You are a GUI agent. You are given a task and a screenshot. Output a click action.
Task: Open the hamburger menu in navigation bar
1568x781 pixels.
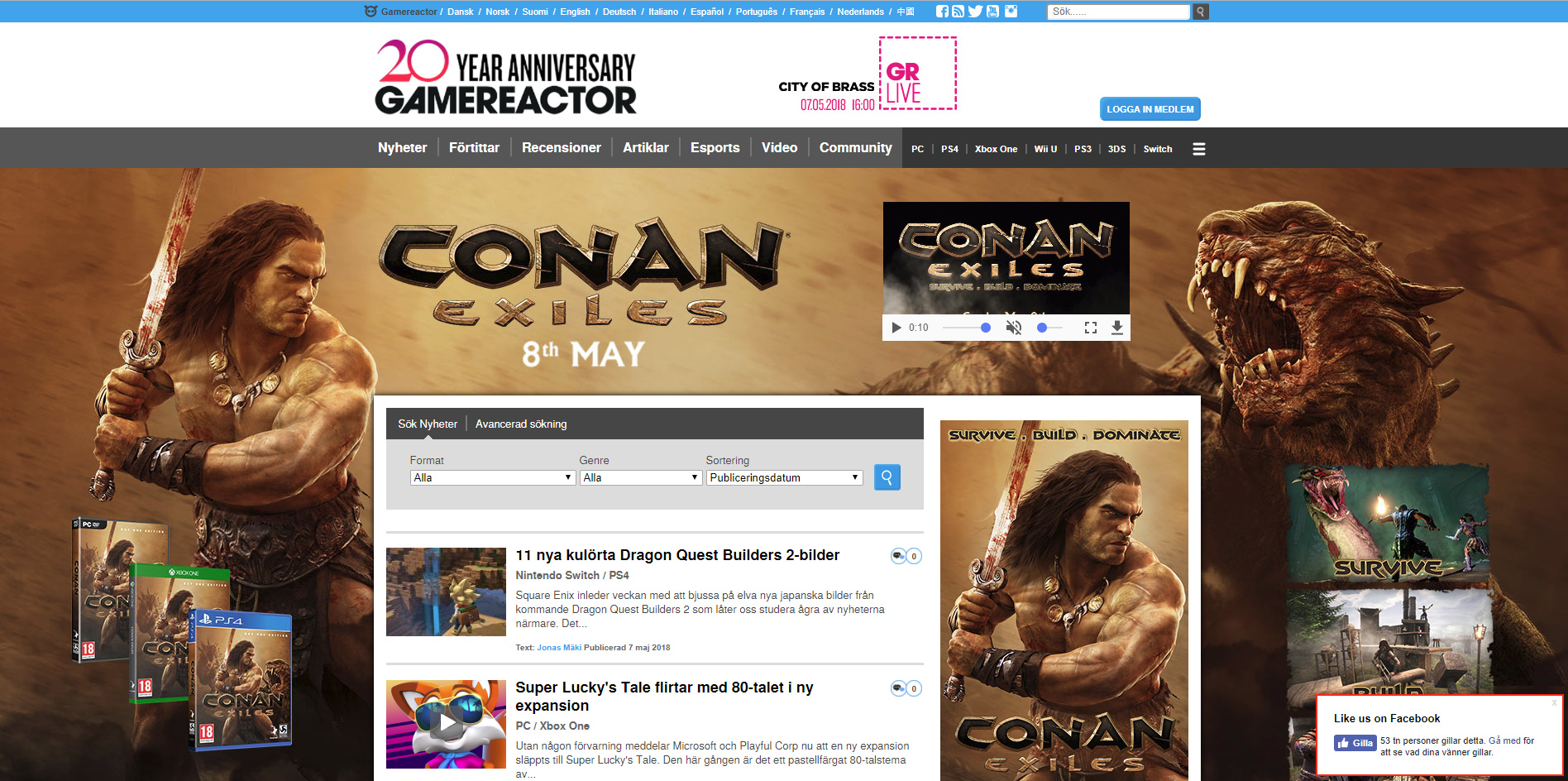pyautogui.click(x=1198, y=149)
